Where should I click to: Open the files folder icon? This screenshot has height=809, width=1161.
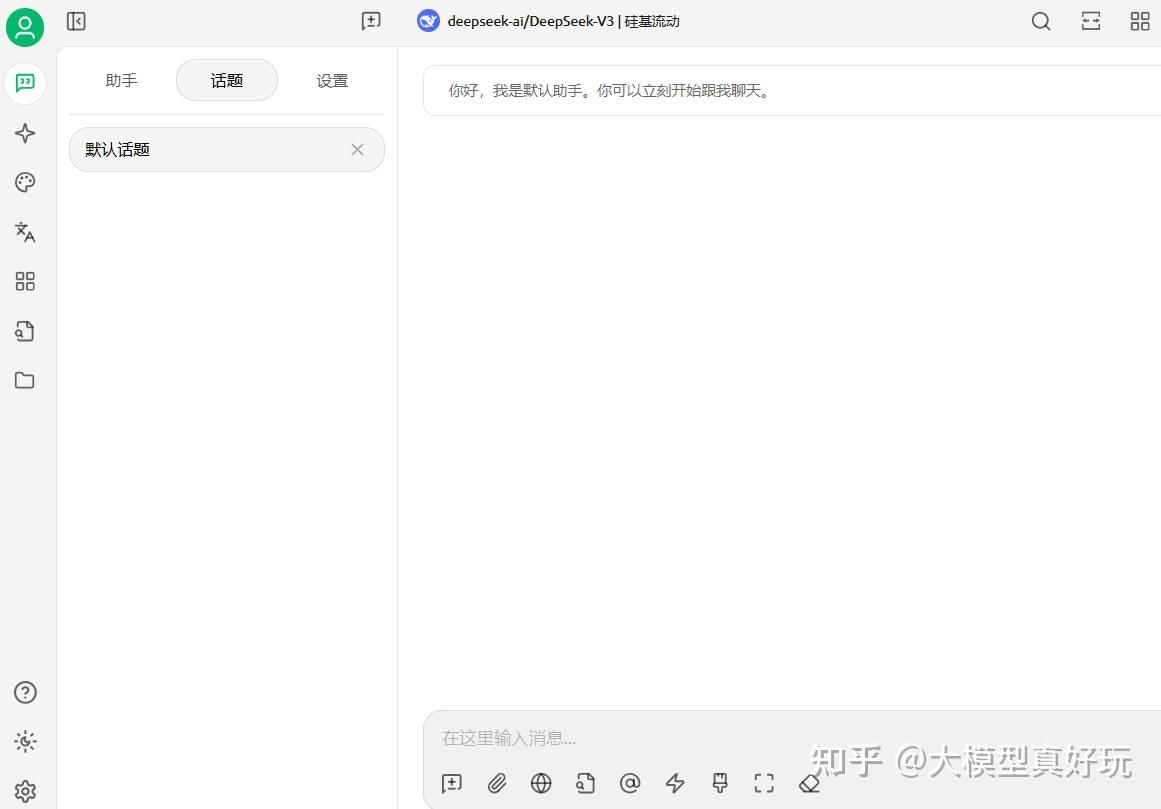(x=25, y=380)
